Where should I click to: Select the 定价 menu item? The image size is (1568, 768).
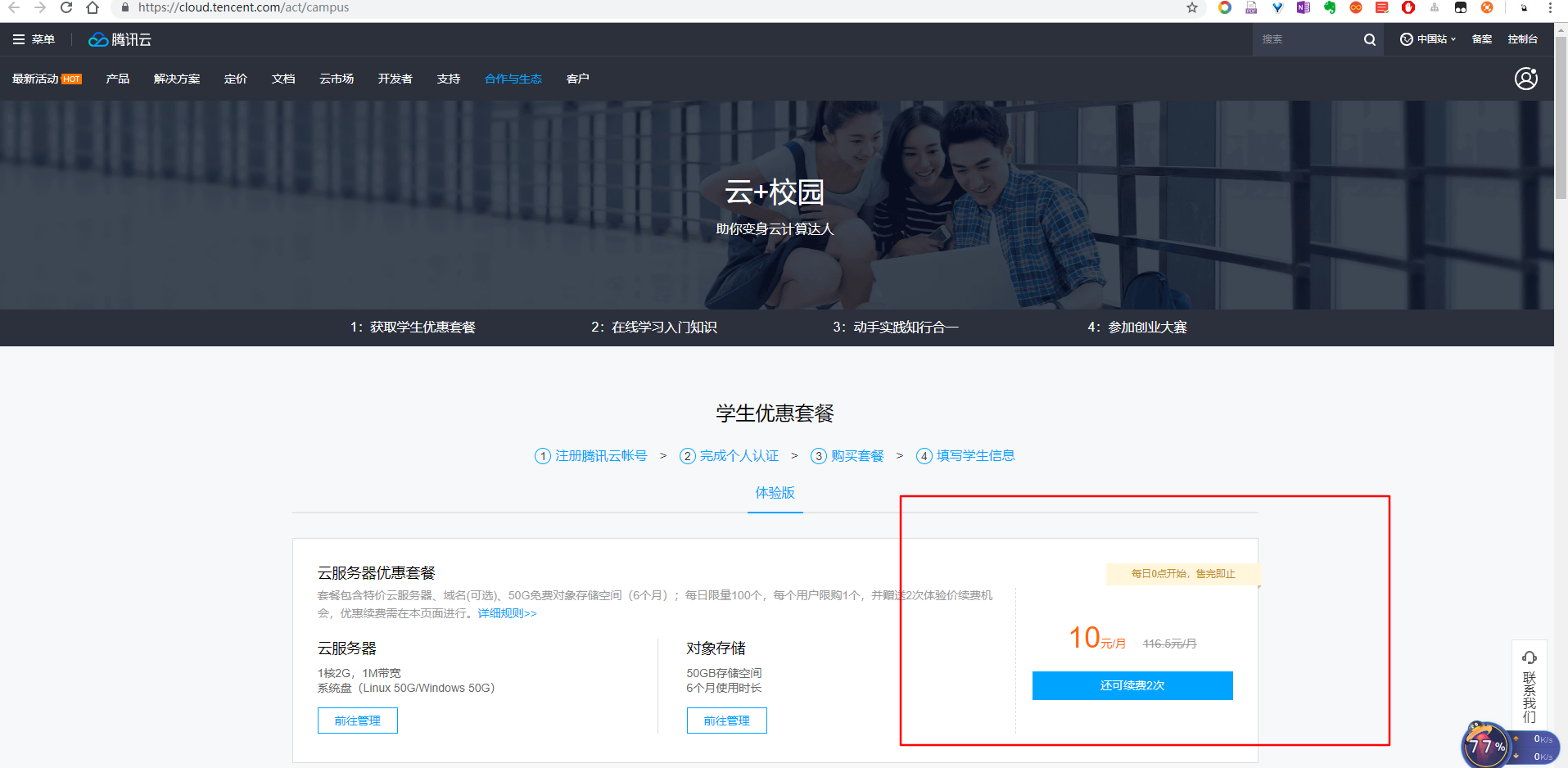click(x=236, y=79)
